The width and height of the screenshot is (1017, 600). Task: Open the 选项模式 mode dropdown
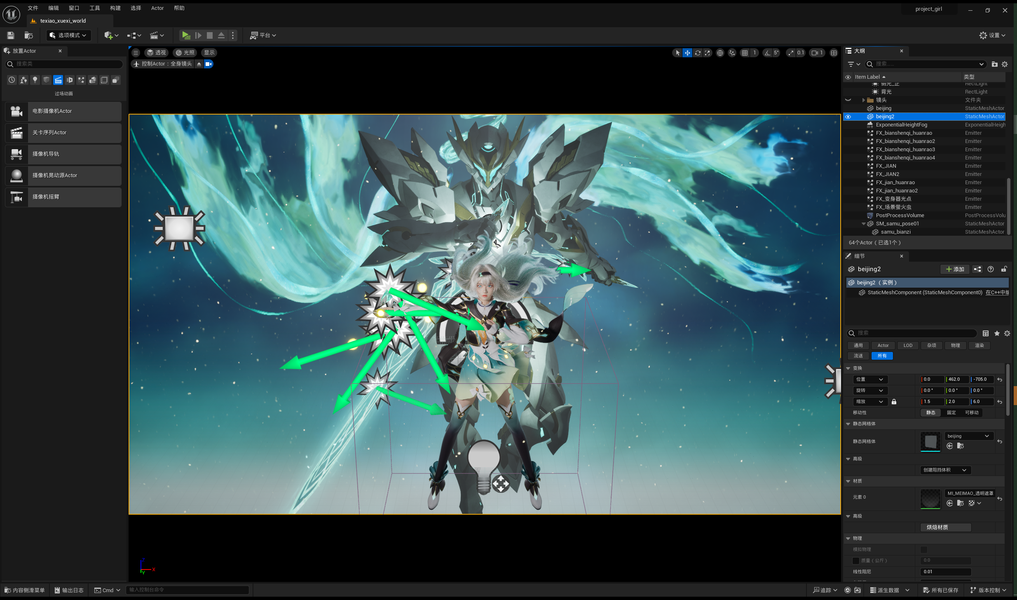click(69, 35)
